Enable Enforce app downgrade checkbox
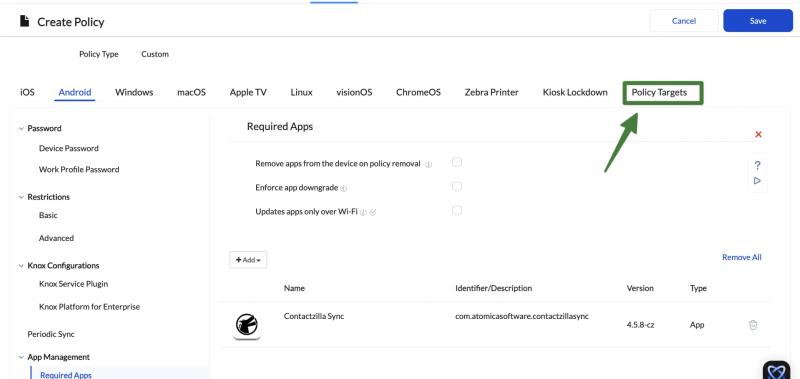 457,186
